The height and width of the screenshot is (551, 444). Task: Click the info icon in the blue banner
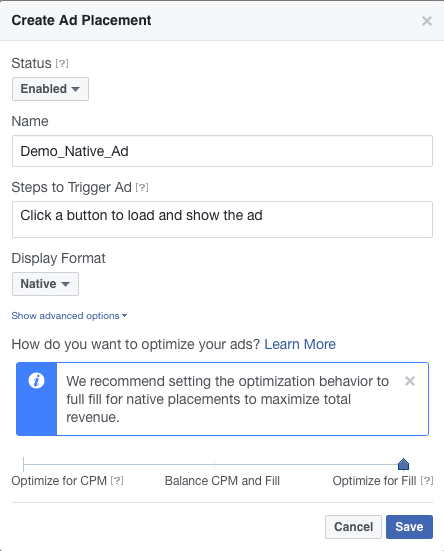pyautogui.click(x=37, y=381)
